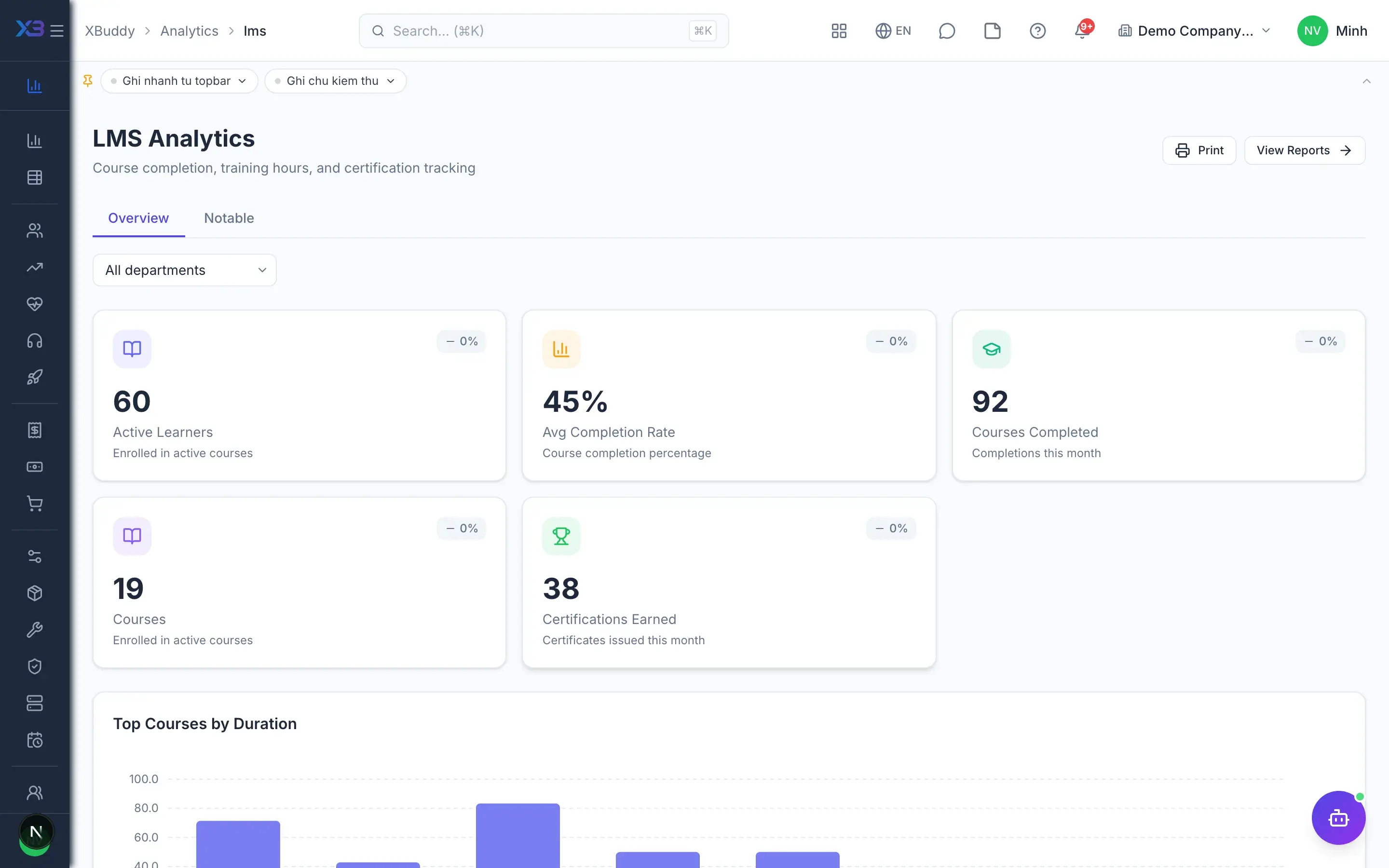This screenshot has width=1389, height=868.
Task: Click the '⌘K' shortcut badge
Action: pos(703,31)
